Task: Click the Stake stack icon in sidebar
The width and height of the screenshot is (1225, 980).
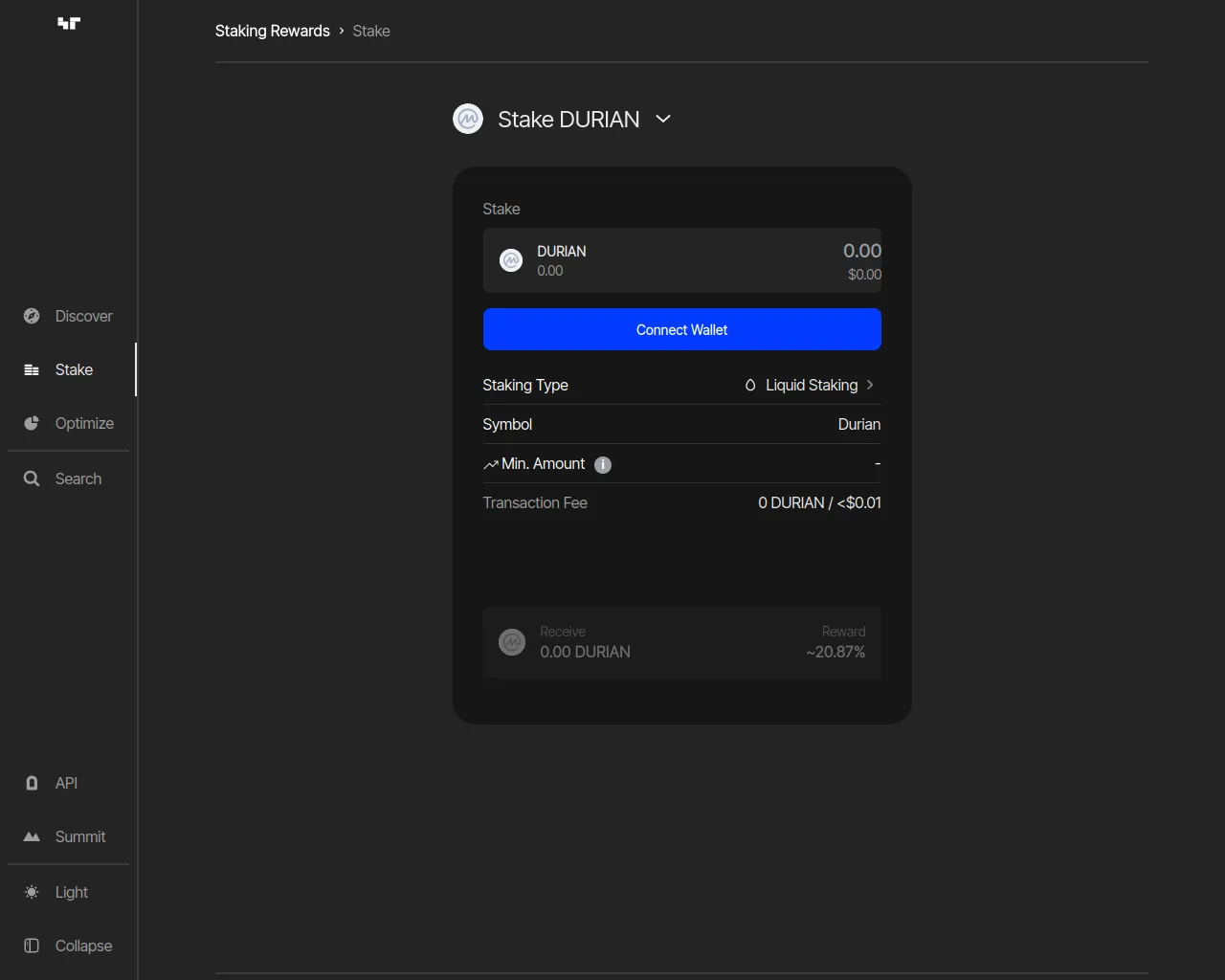Action: (32, 369)
